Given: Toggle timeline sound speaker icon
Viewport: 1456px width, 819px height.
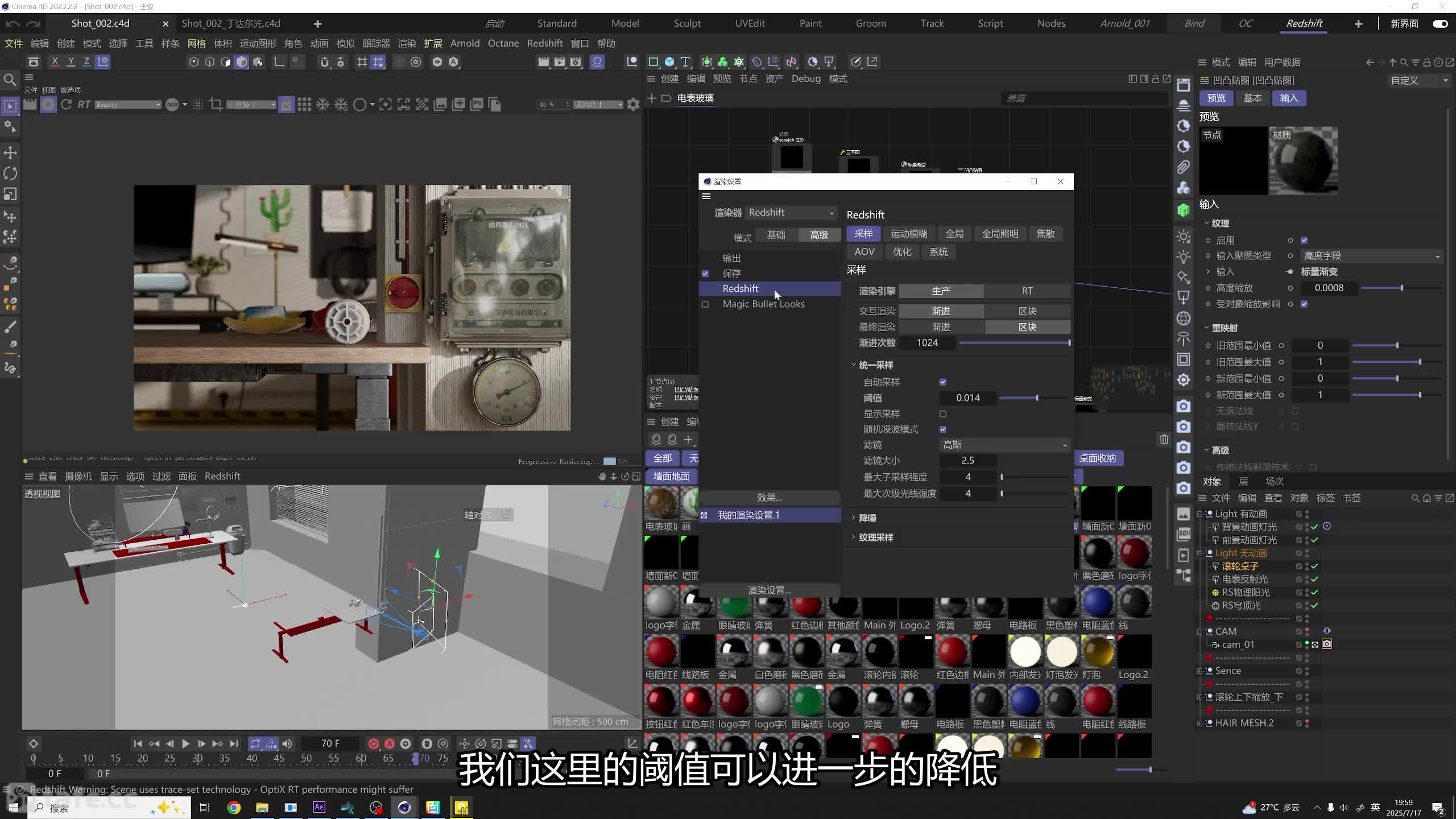Looking at the screenshot, I should 287,744.
